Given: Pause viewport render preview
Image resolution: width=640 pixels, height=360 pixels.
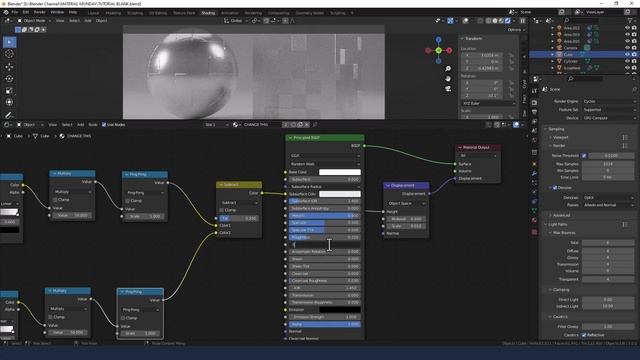Looking at the screenshot, I should tap(522, 20).
